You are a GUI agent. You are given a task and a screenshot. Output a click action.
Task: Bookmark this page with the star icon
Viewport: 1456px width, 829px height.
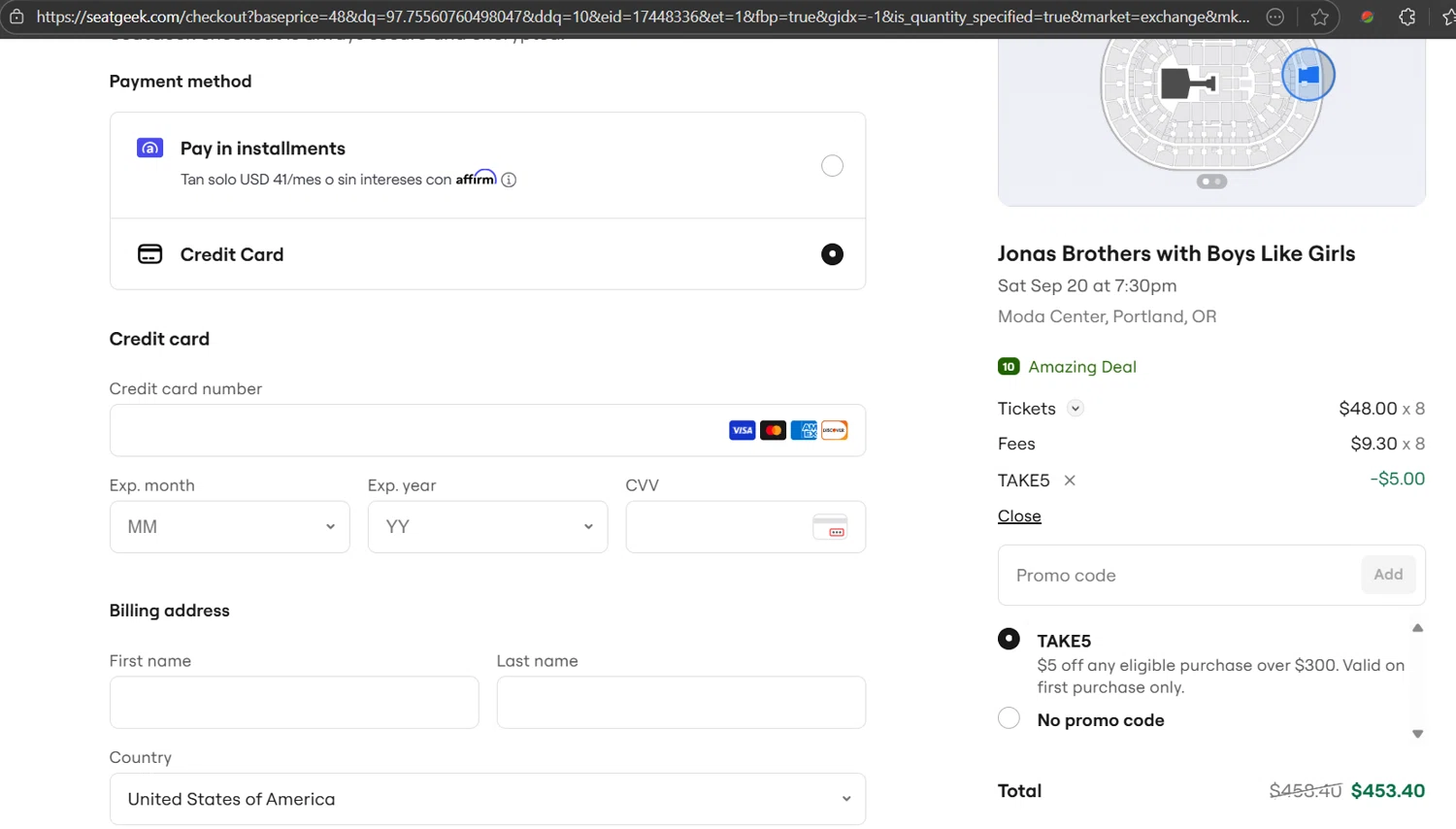pyautogui.click(x=1320, y=17)
